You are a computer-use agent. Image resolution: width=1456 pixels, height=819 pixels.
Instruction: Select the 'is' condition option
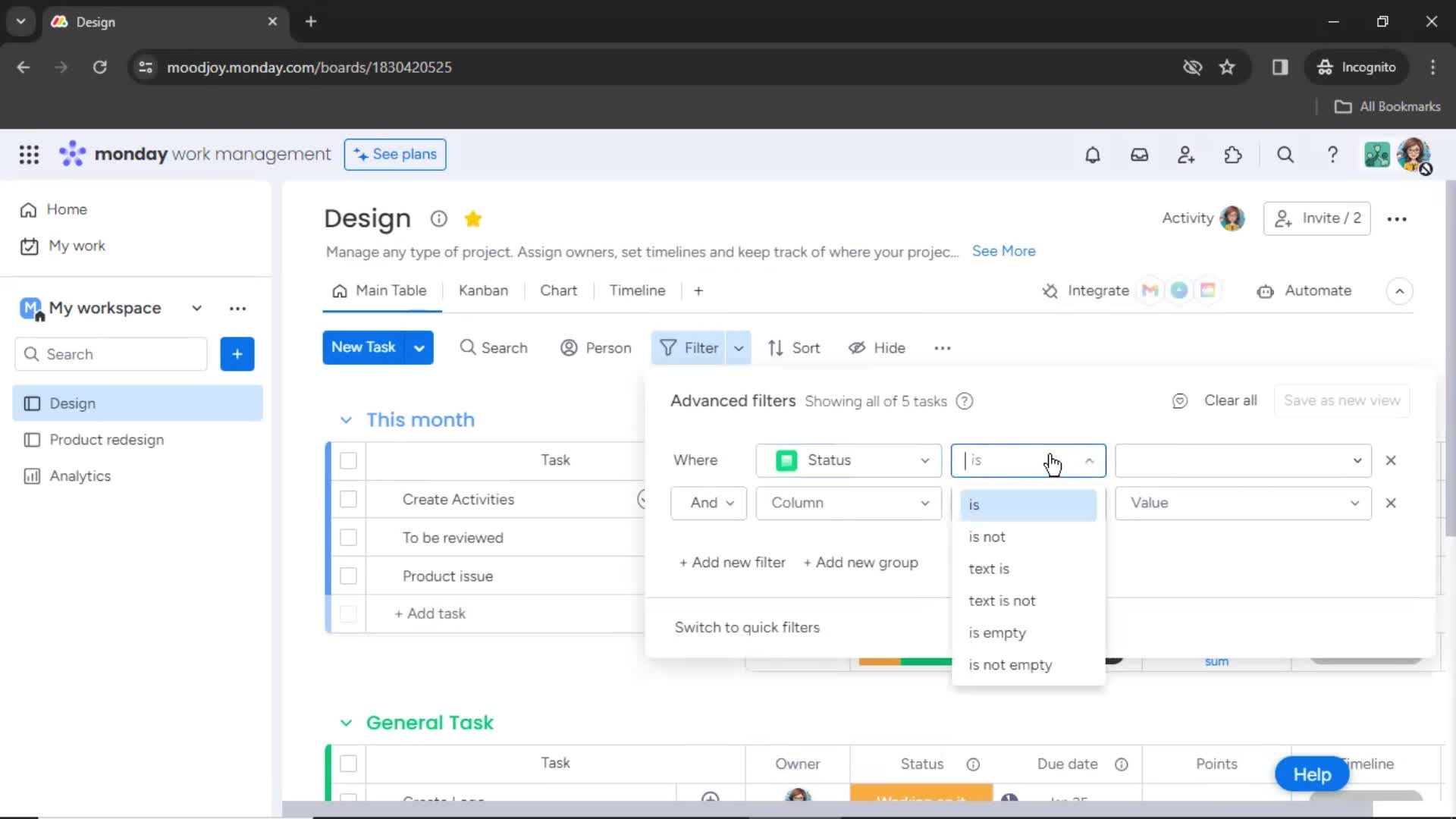[x=1028, y=505]
